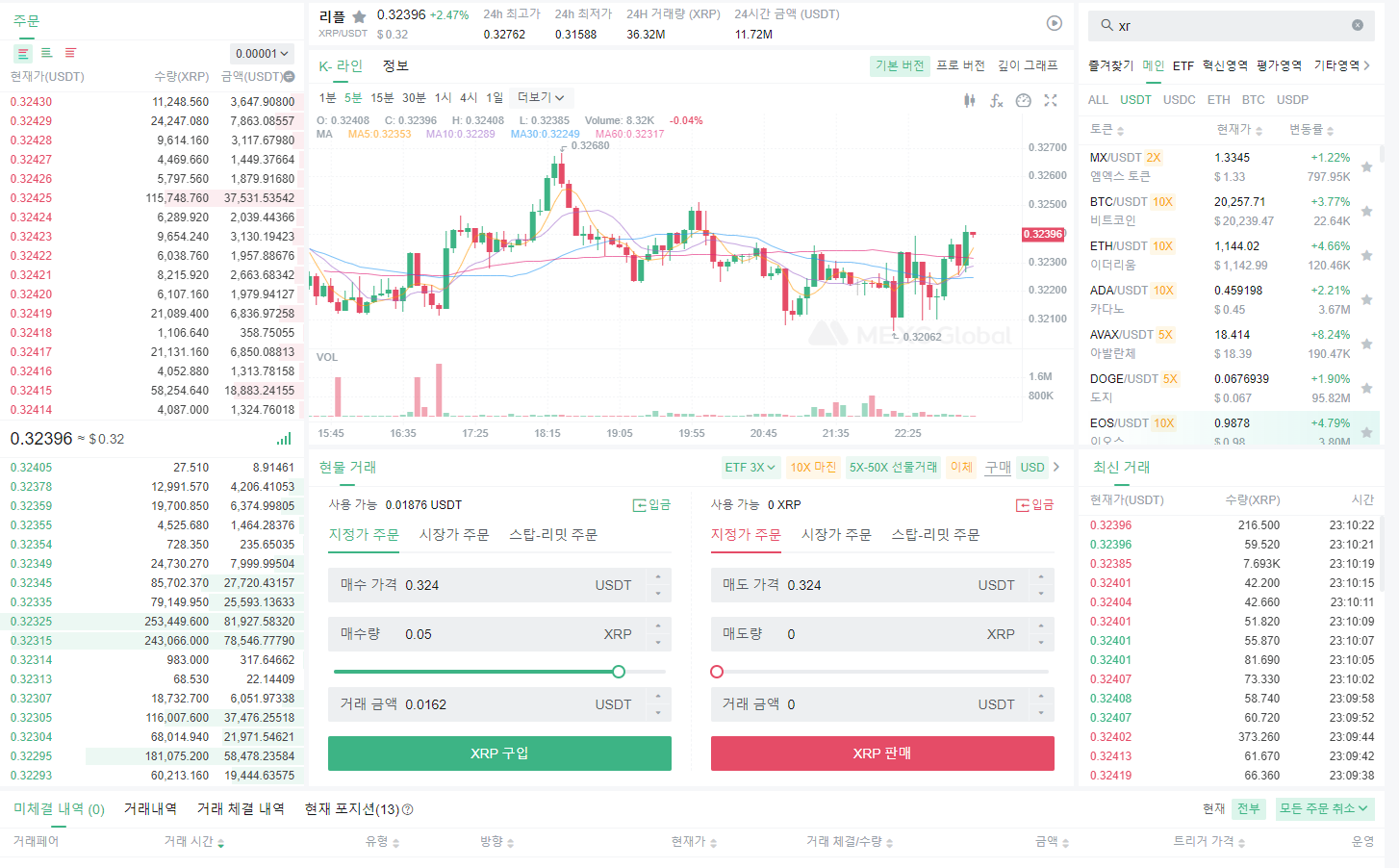The width and height of the screenshot is (1399, 868).
Task: Toggle favorite star for ADA/USDT
Action: click(1366, 299)
